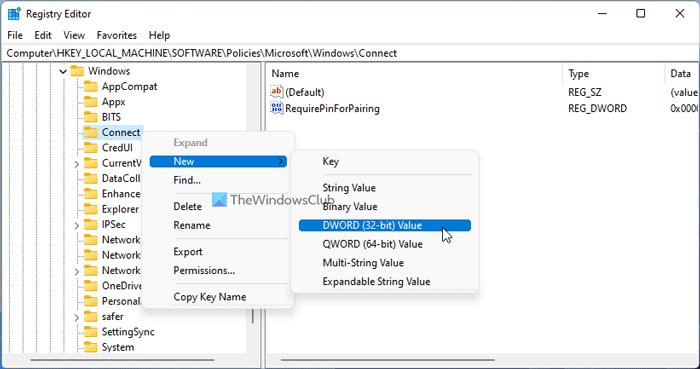Image resolution: width=700 pixels, height=369 pixels.
Task: Click the (Default) string value icon
Action: point(277,92)
